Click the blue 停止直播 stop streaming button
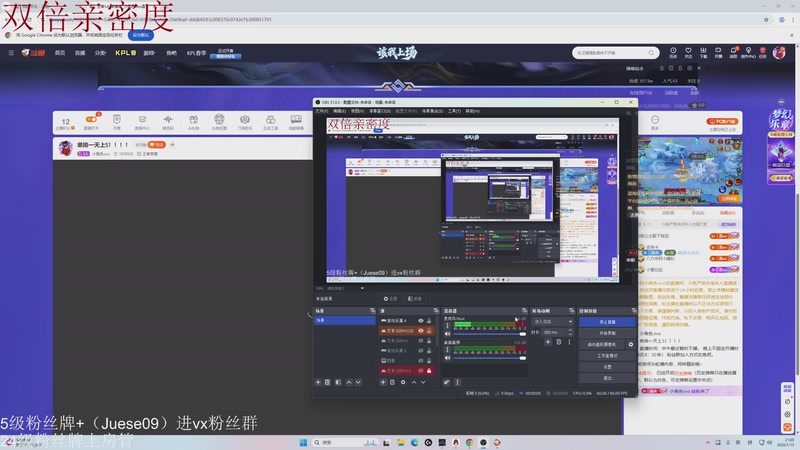Screen dimensions: 800x450 coord(607,322)
